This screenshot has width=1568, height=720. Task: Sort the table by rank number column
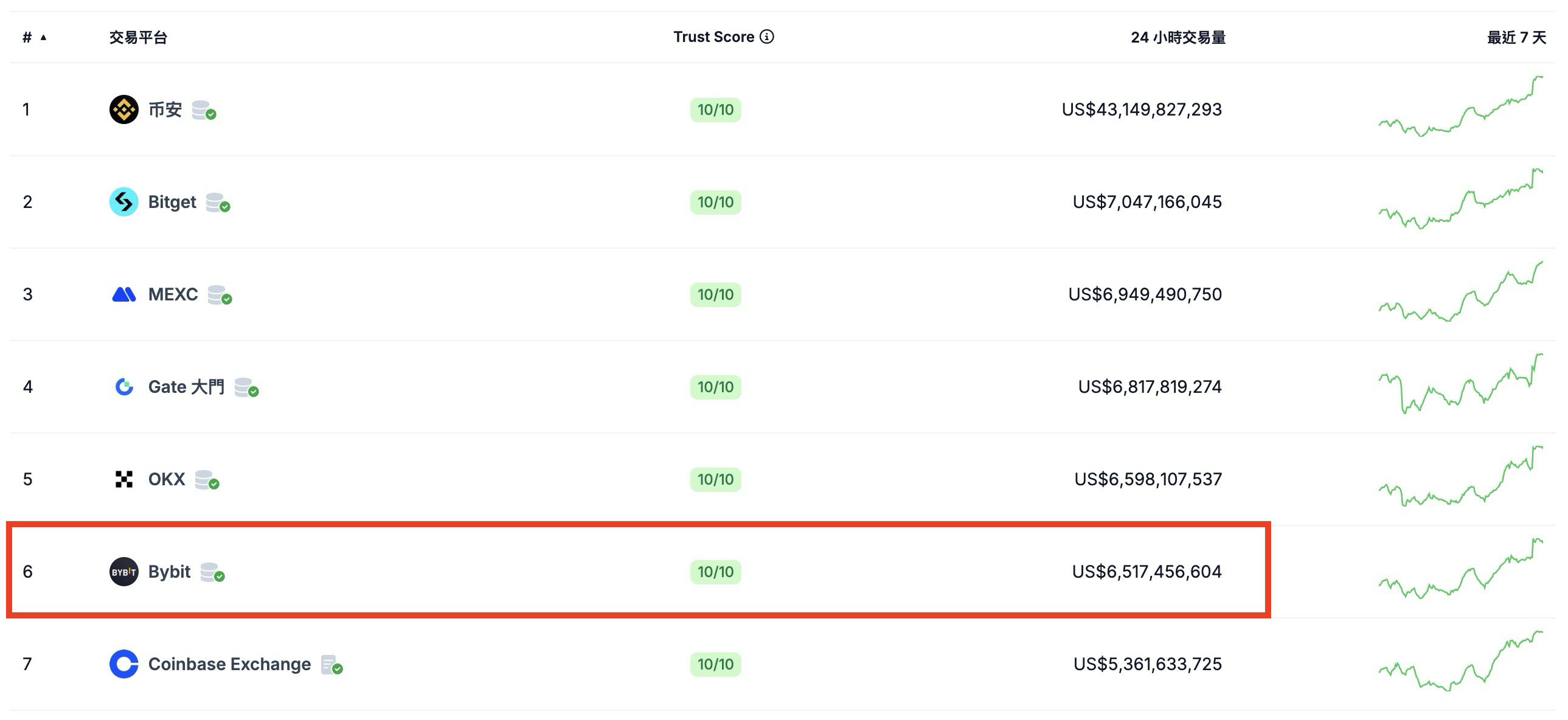click(x=33, y=38)
